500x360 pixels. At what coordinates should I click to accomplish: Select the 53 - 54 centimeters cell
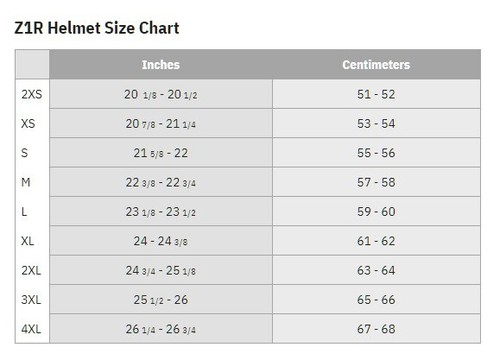[376, 124]
